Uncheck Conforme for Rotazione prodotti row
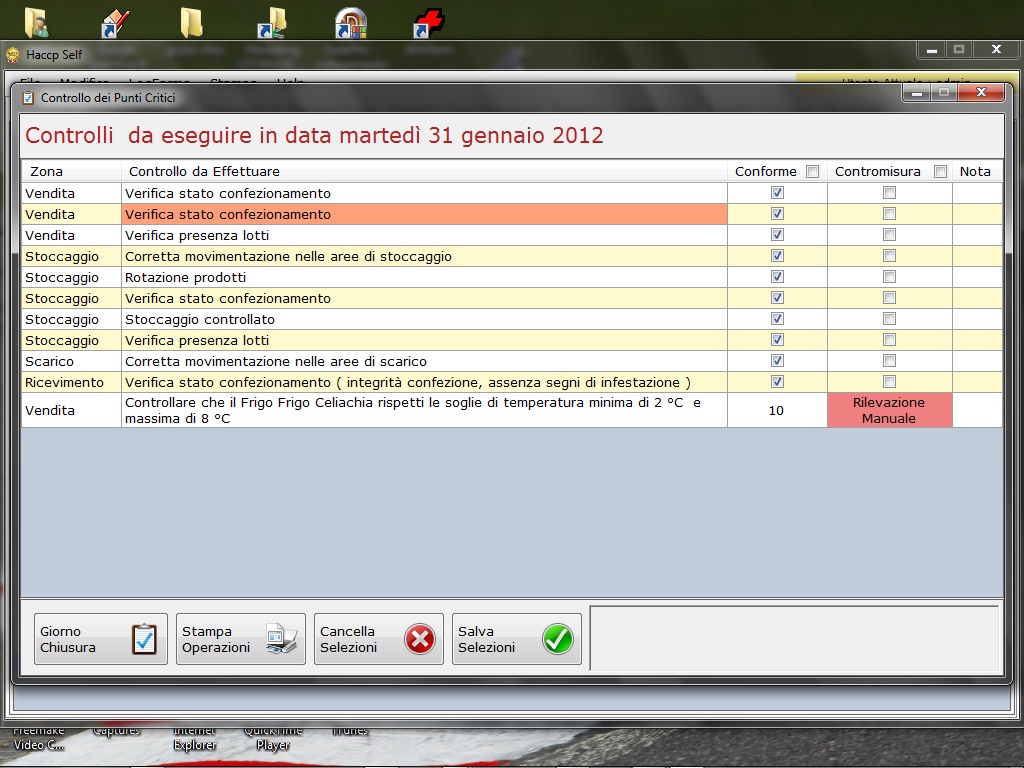Viewport: 1024px width, 768px height. pyautogui.click(x=777, y=277)
